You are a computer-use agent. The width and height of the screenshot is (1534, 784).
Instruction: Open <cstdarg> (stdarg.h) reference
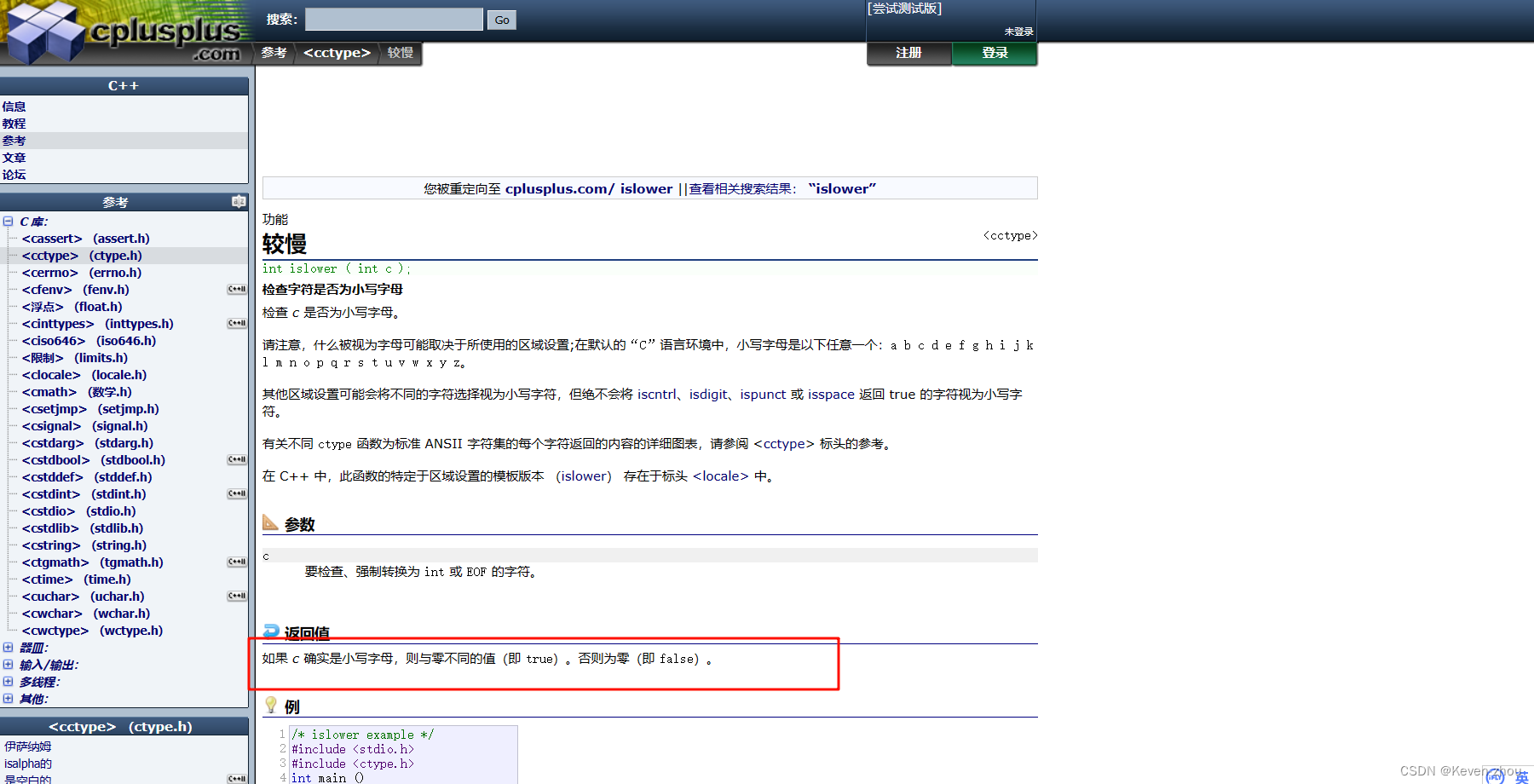tap(88, 443)
